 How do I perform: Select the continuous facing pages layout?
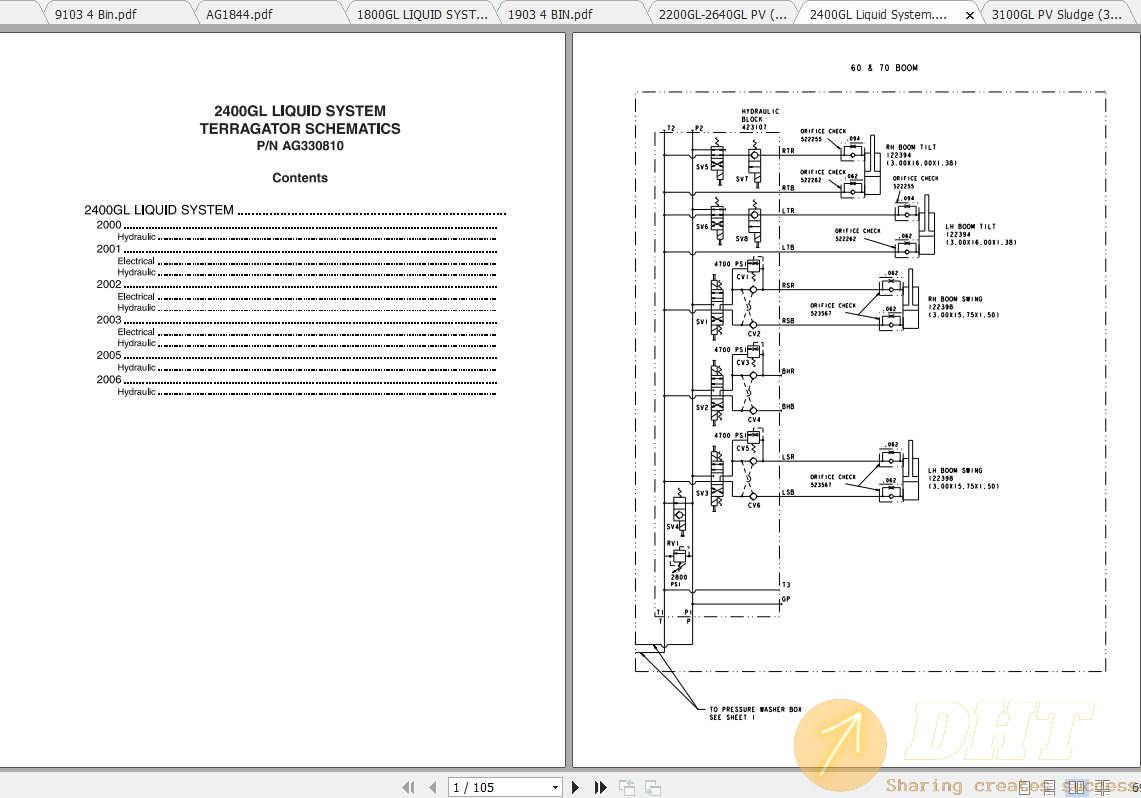(1102, 787)
